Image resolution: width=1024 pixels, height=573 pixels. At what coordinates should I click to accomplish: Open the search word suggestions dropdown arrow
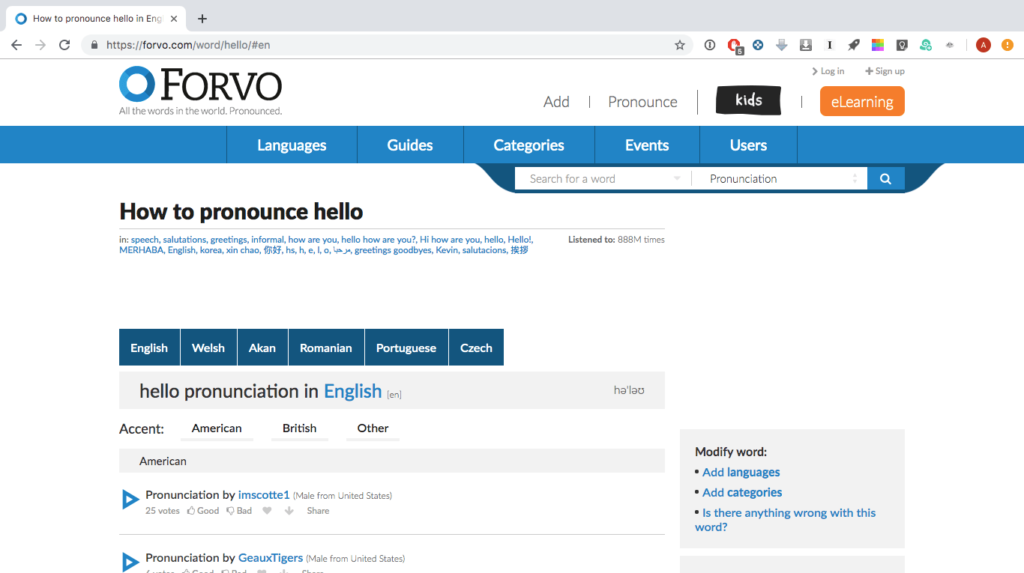tap(677, 178)
